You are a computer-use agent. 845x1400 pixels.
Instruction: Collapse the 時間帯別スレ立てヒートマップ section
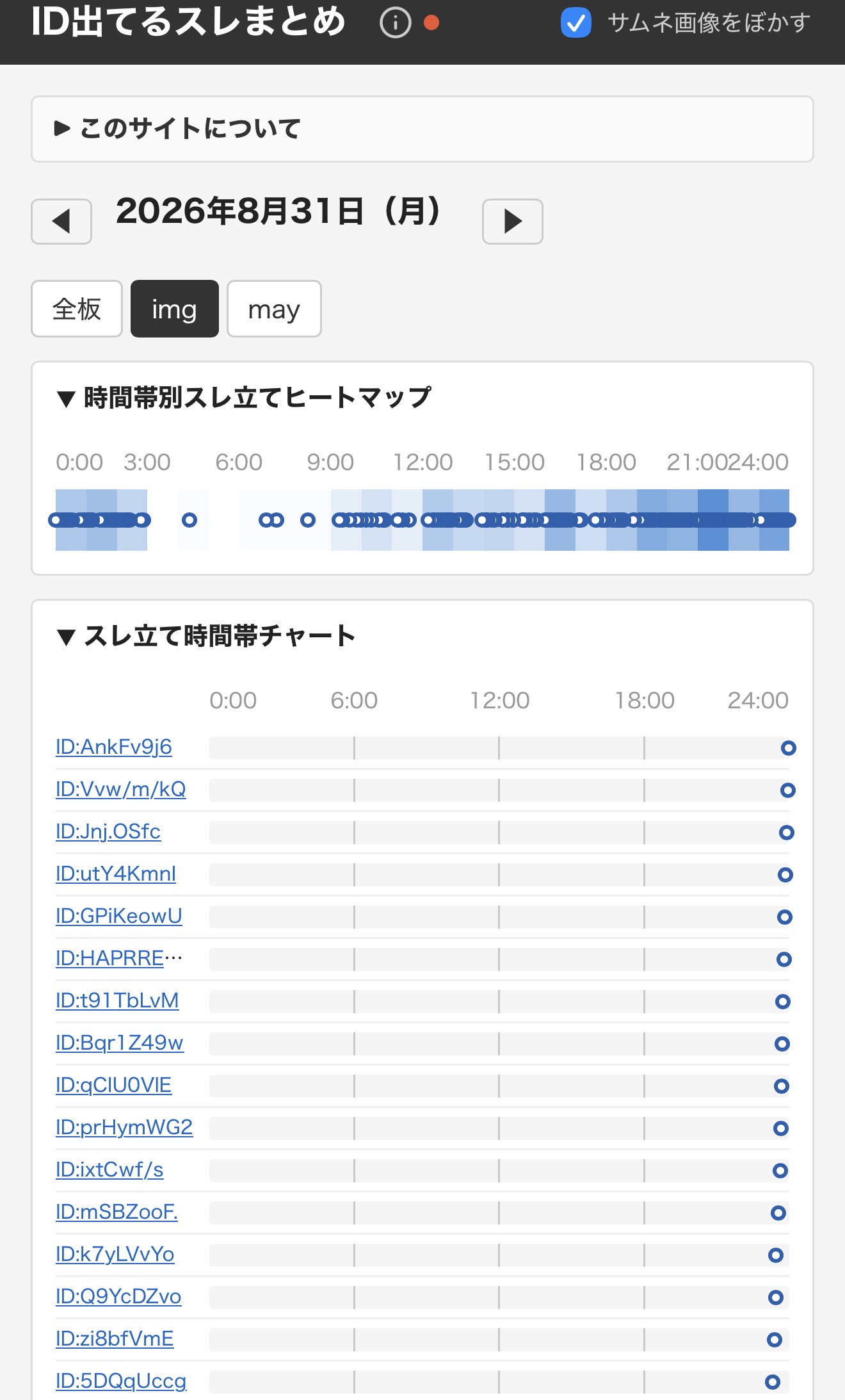[244, 398]
